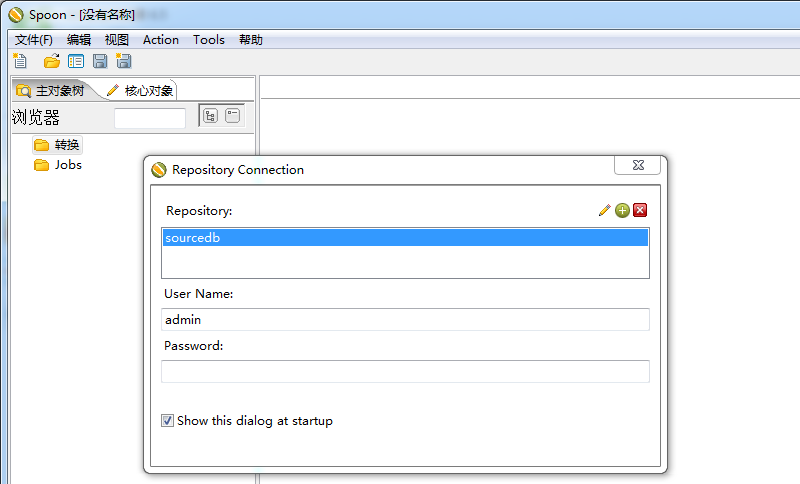Focus the User Name field containing admin
Screen dimensions: 800x484
pyautogui.click(x=405, y=320)
